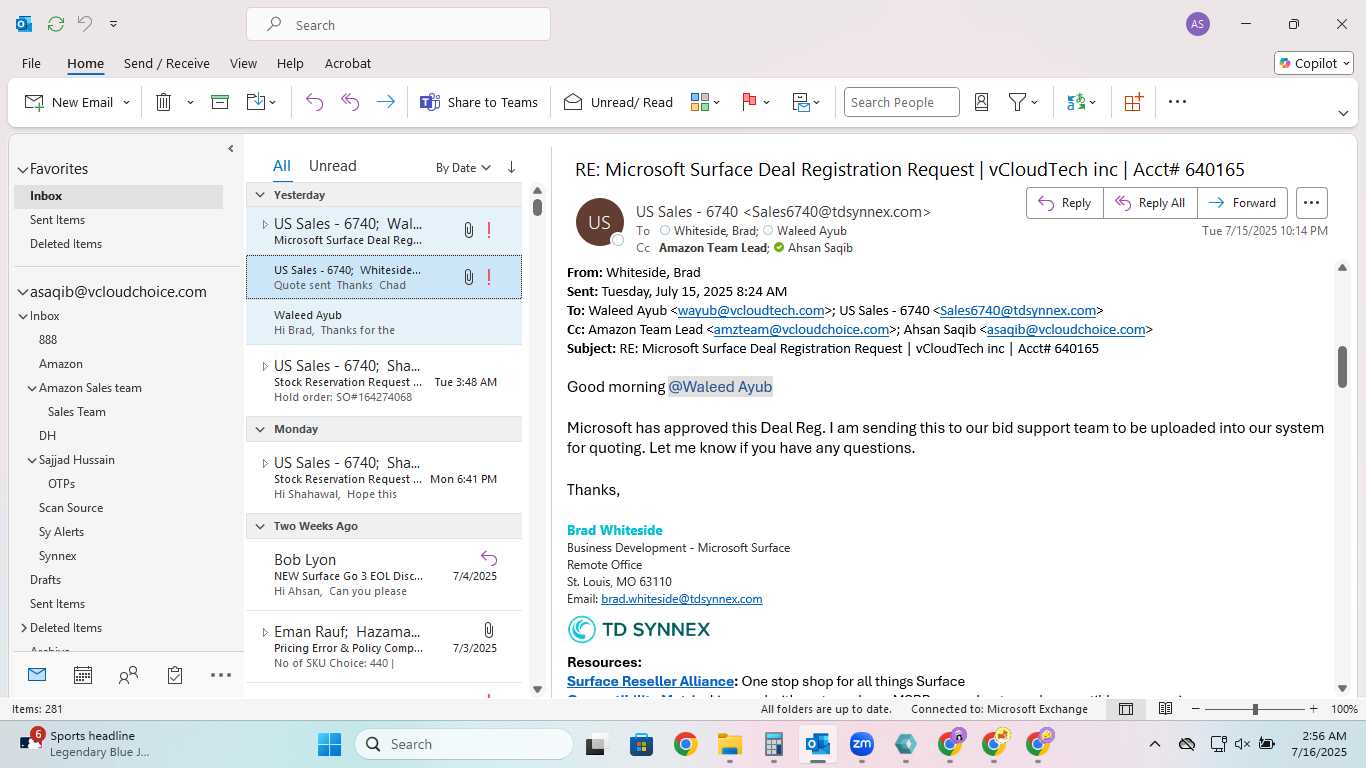Click the Delete trash icon in ribbon

pos(164,102)
